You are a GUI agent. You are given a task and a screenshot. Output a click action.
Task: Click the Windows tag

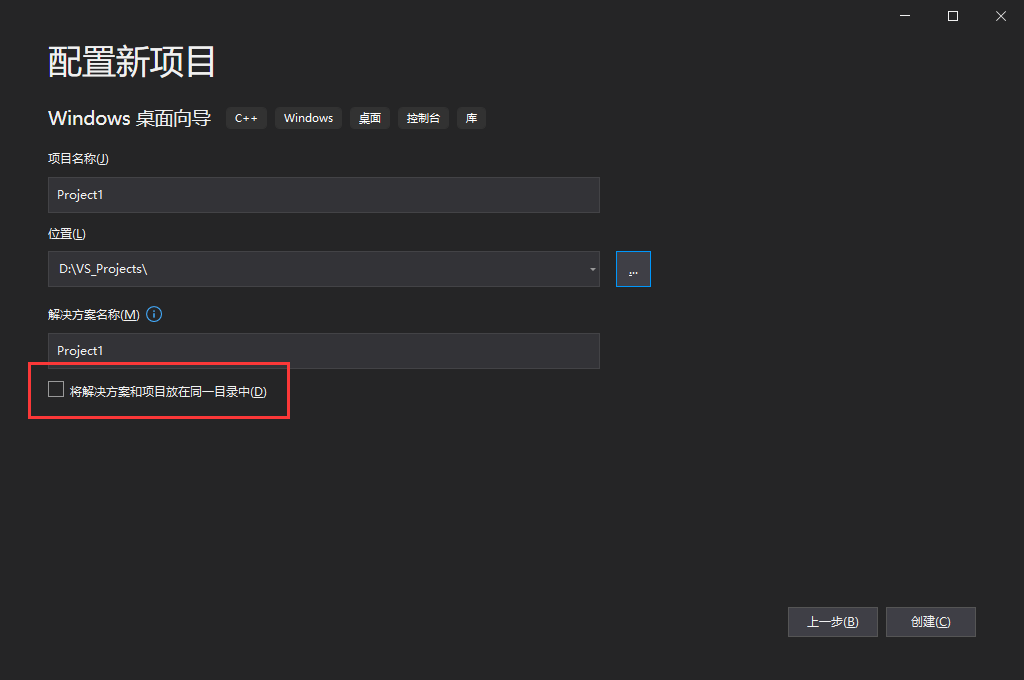308,118
